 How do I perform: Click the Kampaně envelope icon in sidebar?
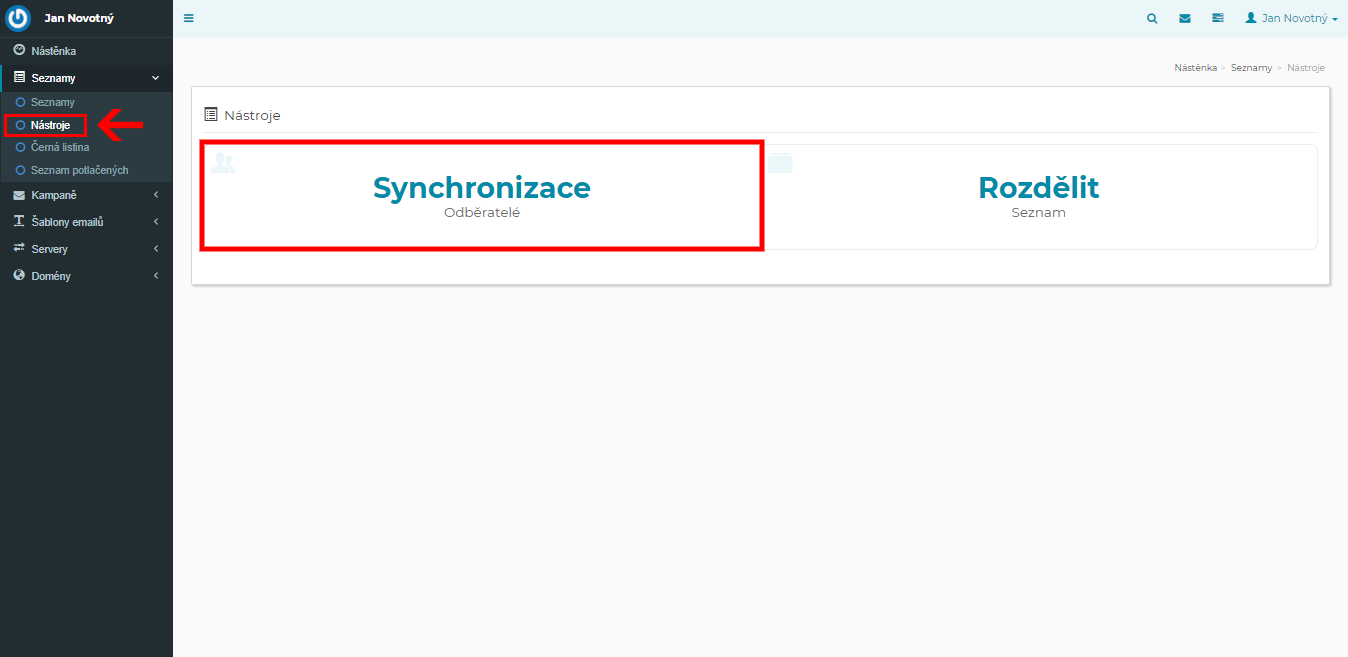(x=19, y=195)
